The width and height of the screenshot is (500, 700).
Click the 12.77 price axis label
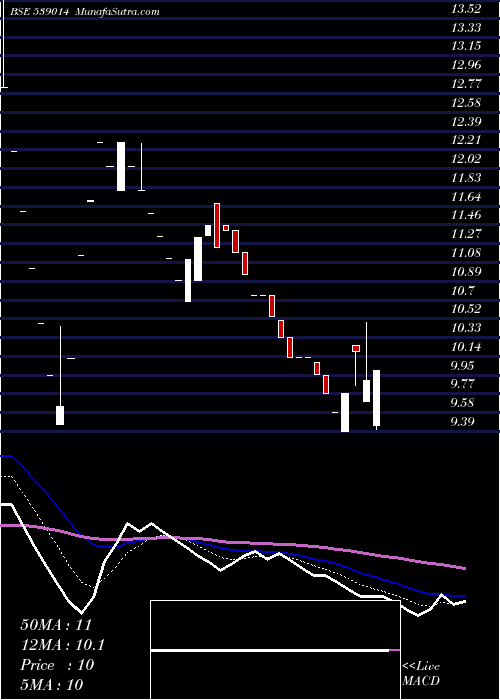tap(466, 84)
